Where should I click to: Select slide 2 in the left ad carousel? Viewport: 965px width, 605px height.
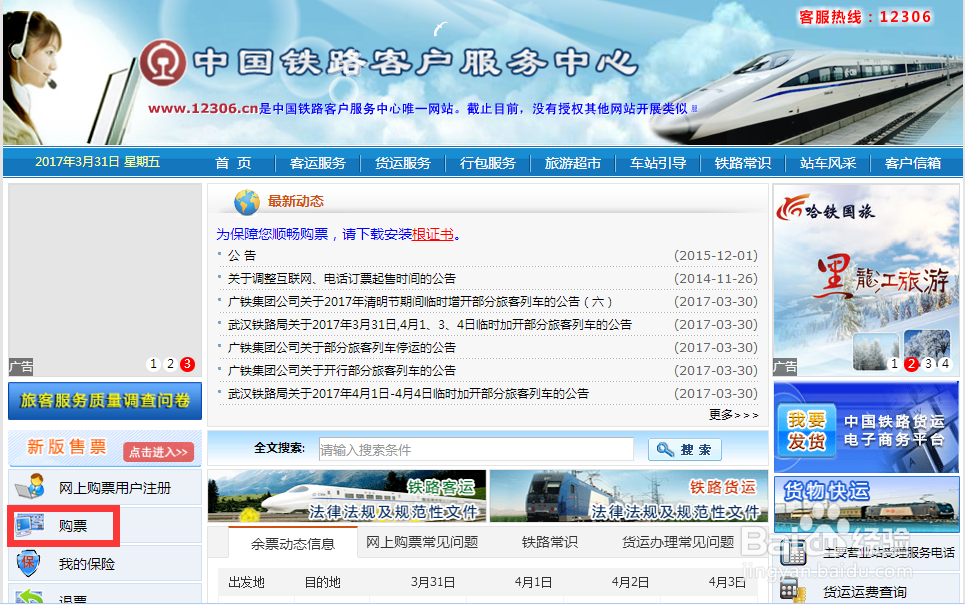tap(168, 364)
